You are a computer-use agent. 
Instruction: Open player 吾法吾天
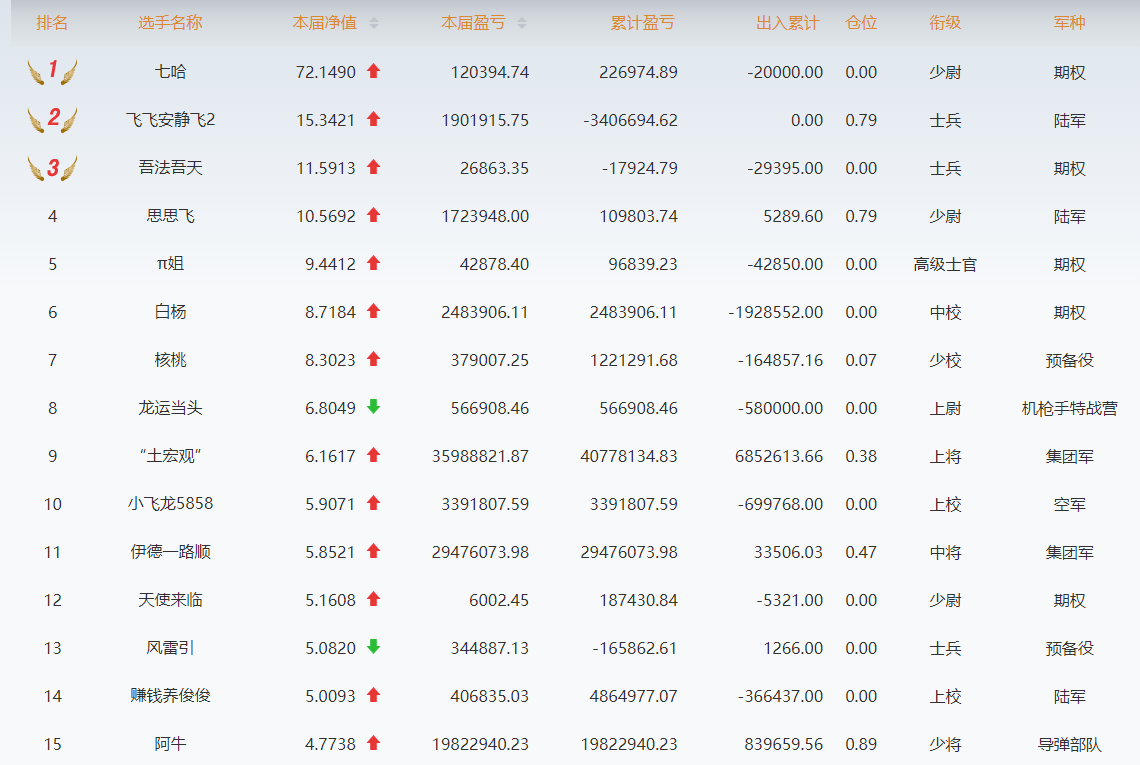[x=170, y=167]
